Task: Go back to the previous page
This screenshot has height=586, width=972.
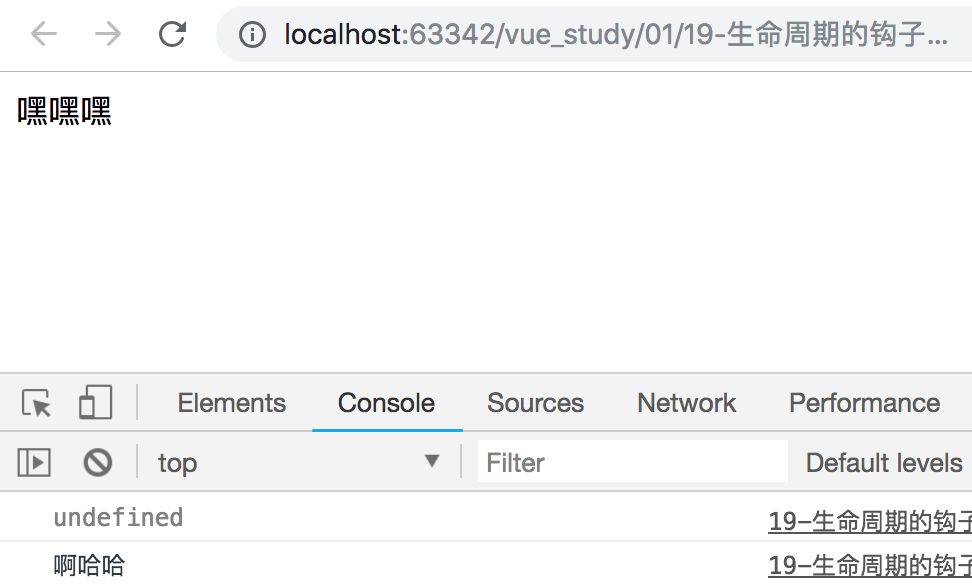Action: coord(44,33)
